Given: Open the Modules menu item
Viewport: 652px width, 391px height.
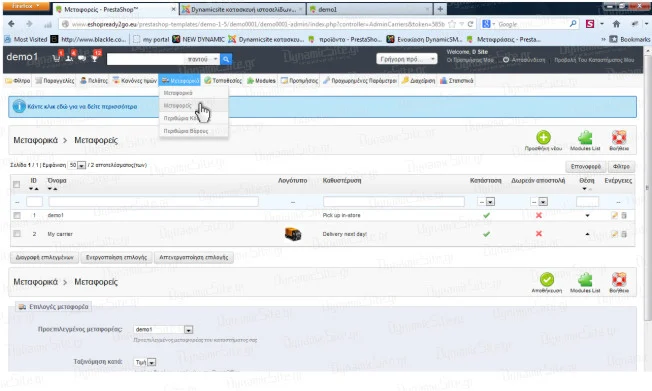Looking at the screenshot, I should tap(261, 81).
